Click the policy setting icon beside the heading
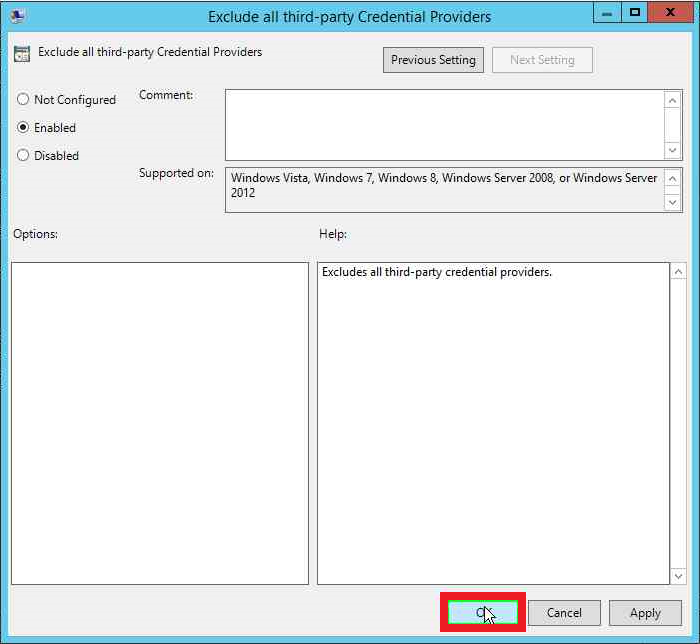 point(22,53)
